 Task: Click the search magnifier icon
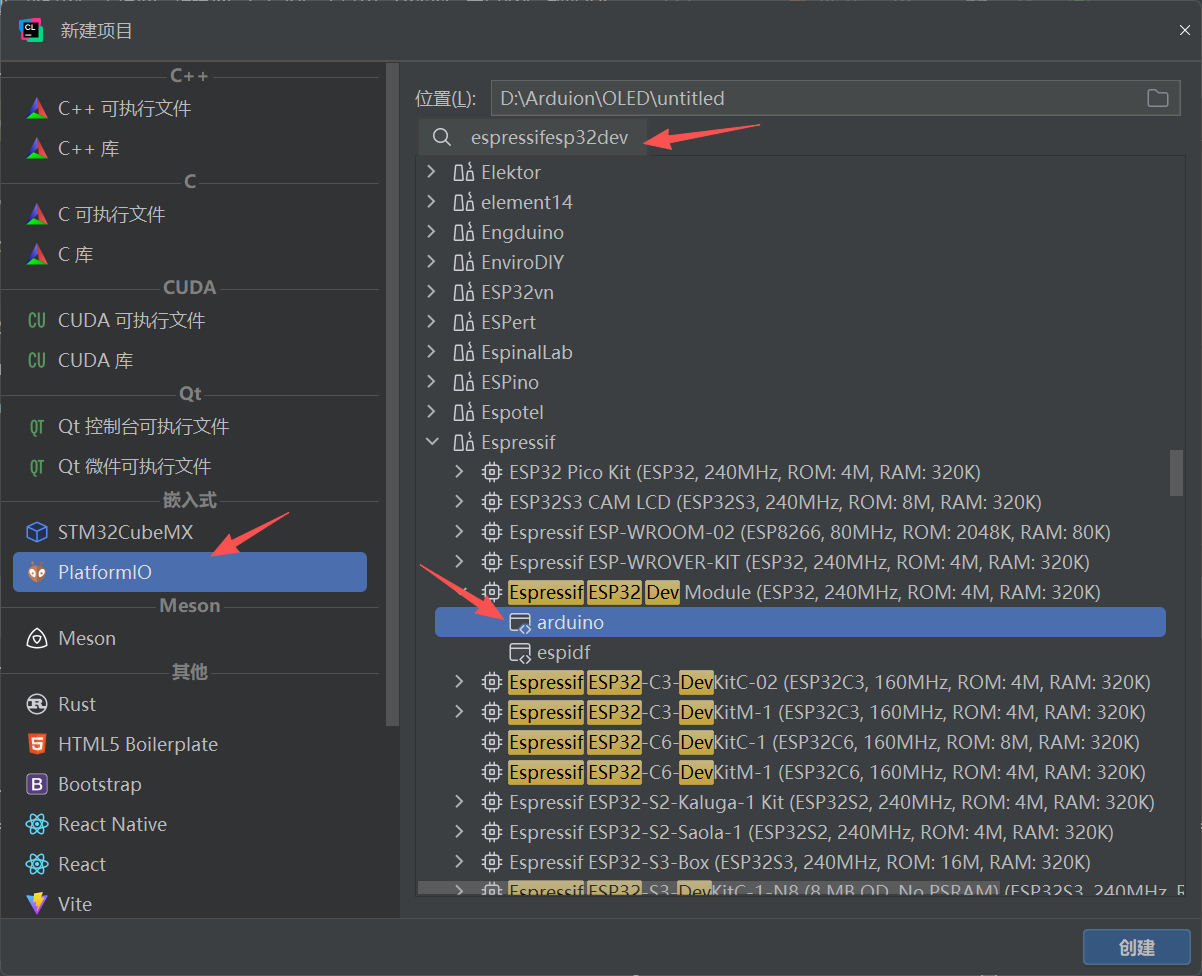(441, 137)
